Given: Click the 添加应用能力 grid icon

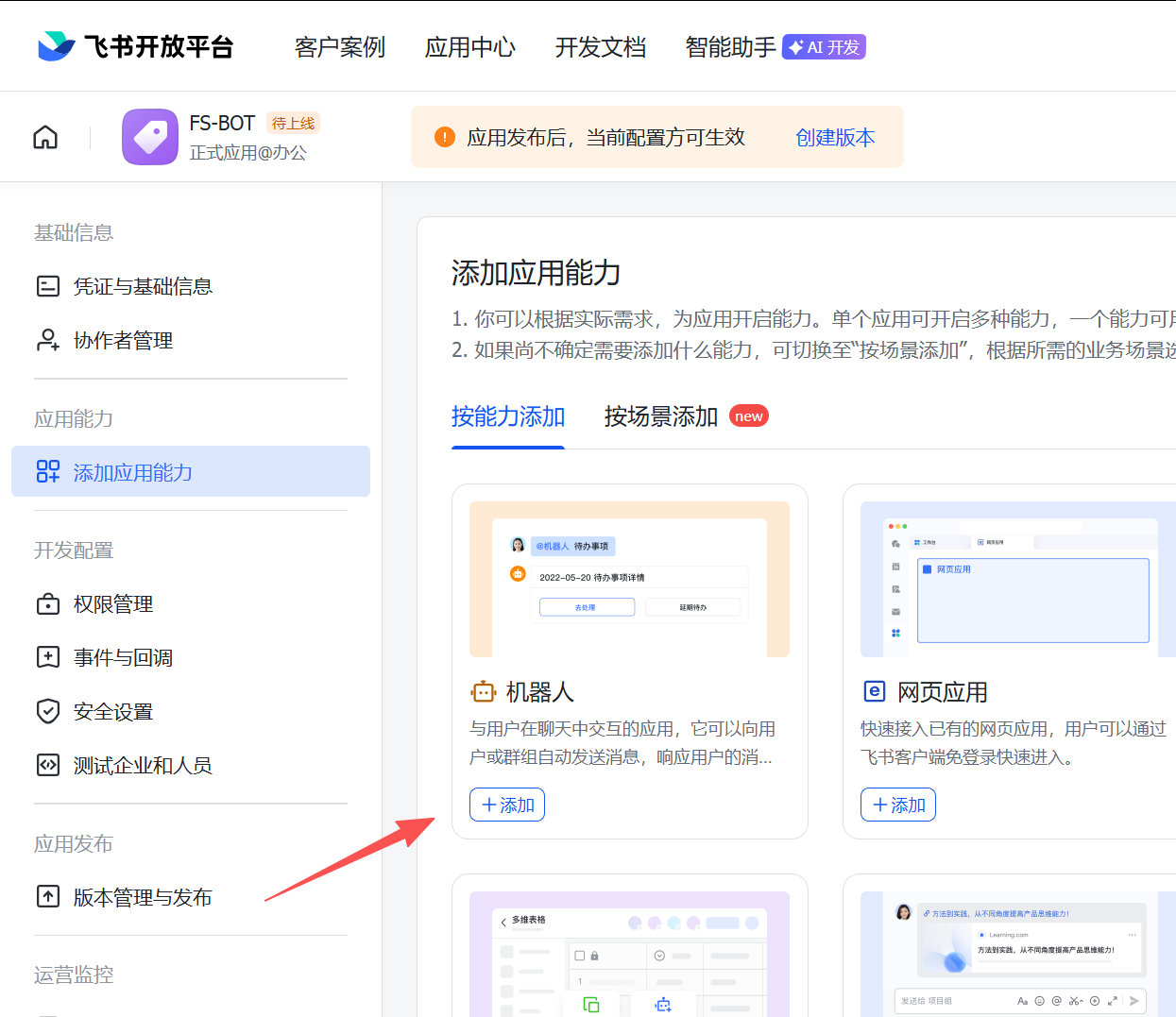Looking at the screenshot, I should pos(48,472).
